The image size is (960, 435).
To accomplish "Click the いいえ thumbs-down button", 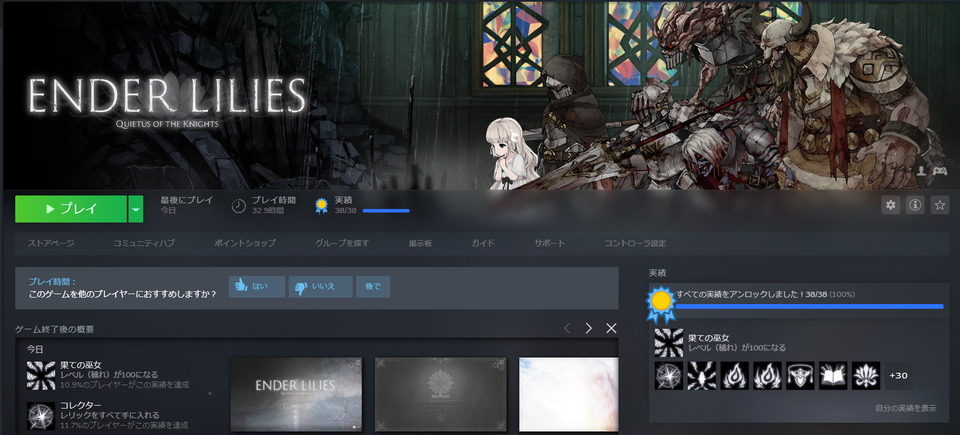I will click(321, 287).
